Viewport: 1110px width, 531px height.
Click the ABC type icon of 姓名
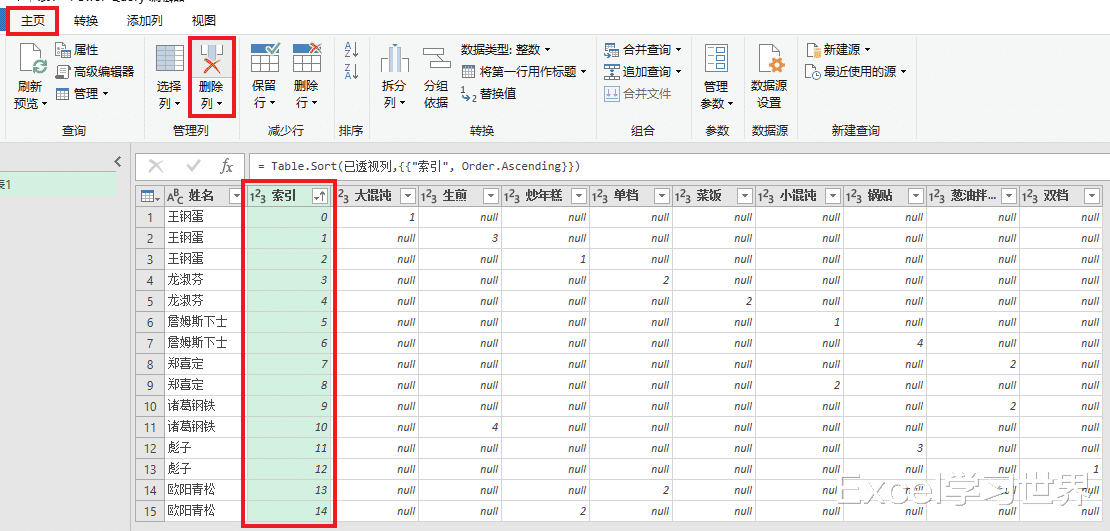click(x=175, y=196)
